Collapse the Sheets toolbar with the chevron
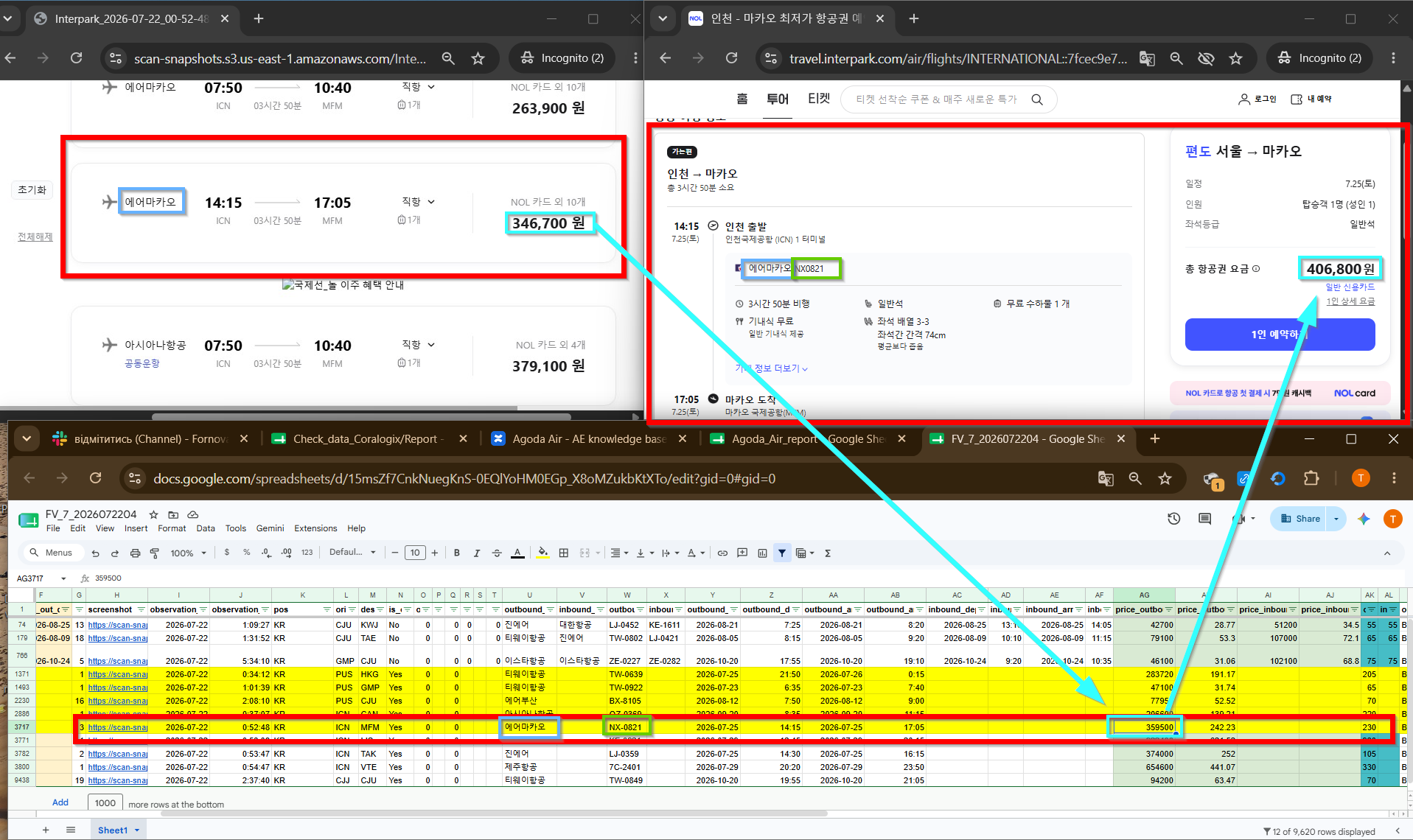Screen dimensions: 1413x840 (x=1387, y=553)
